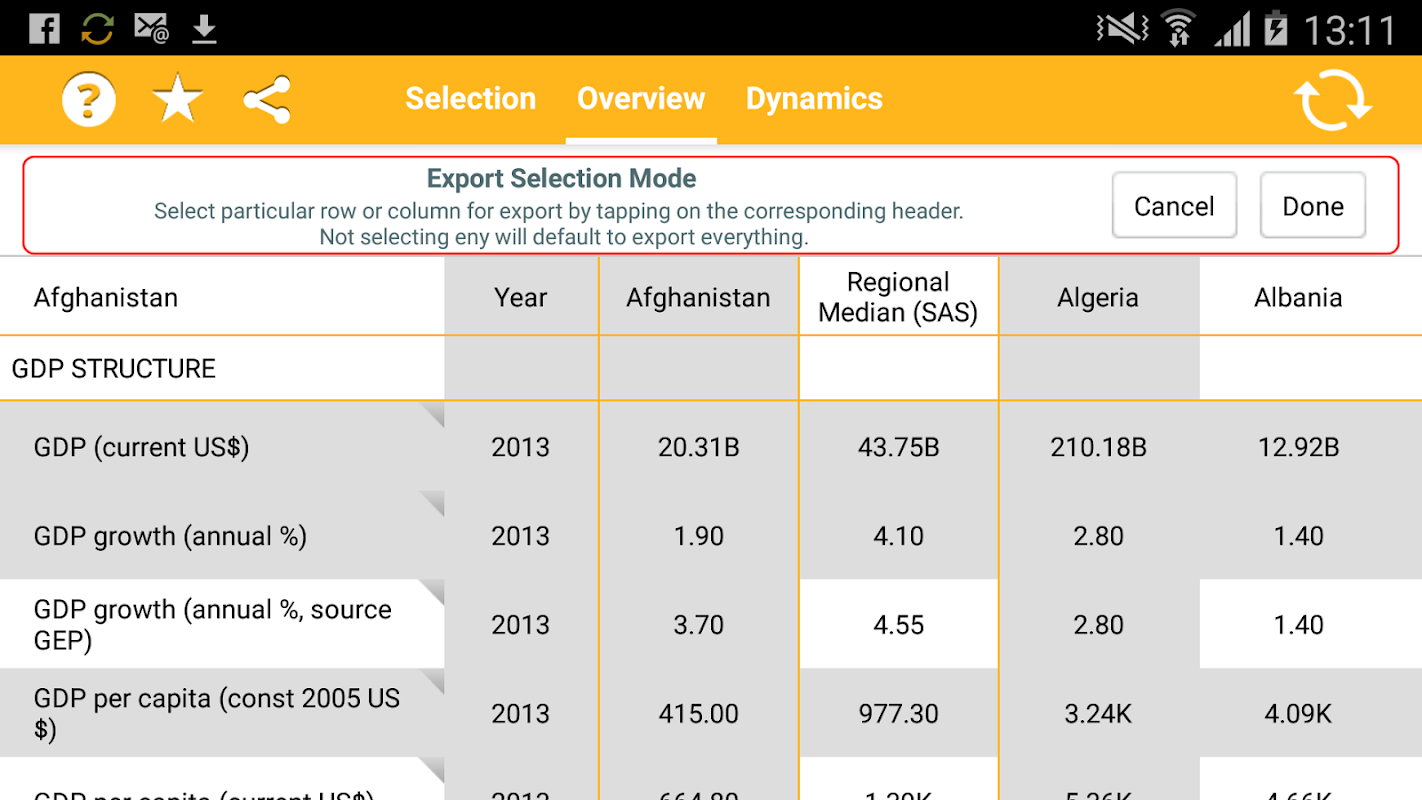Tap the 20.31B value cell
Screen dimensions: 1422x800
tap(699, 447)
